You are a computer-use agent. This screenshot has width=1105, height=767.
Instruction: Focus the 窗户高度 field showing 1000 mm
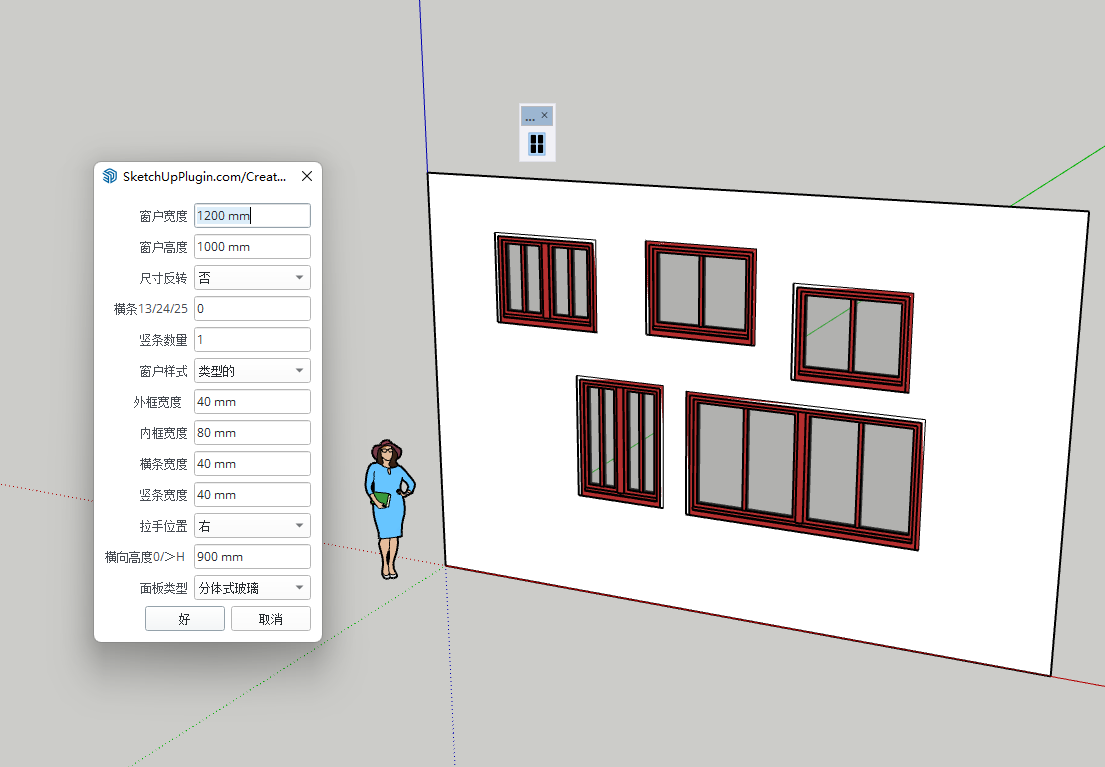coord(252,246)
